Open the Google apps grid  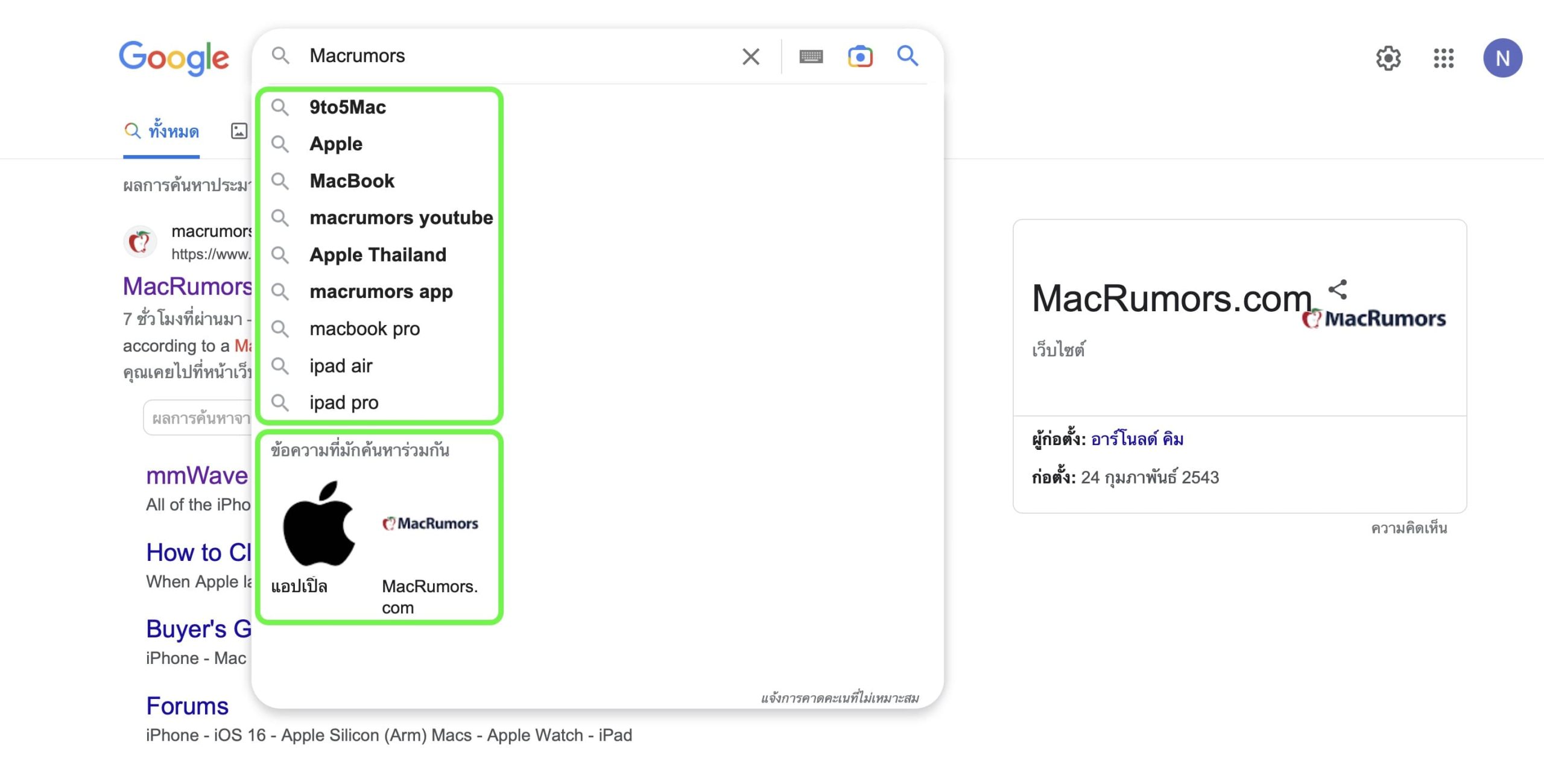pos(1444,58)
